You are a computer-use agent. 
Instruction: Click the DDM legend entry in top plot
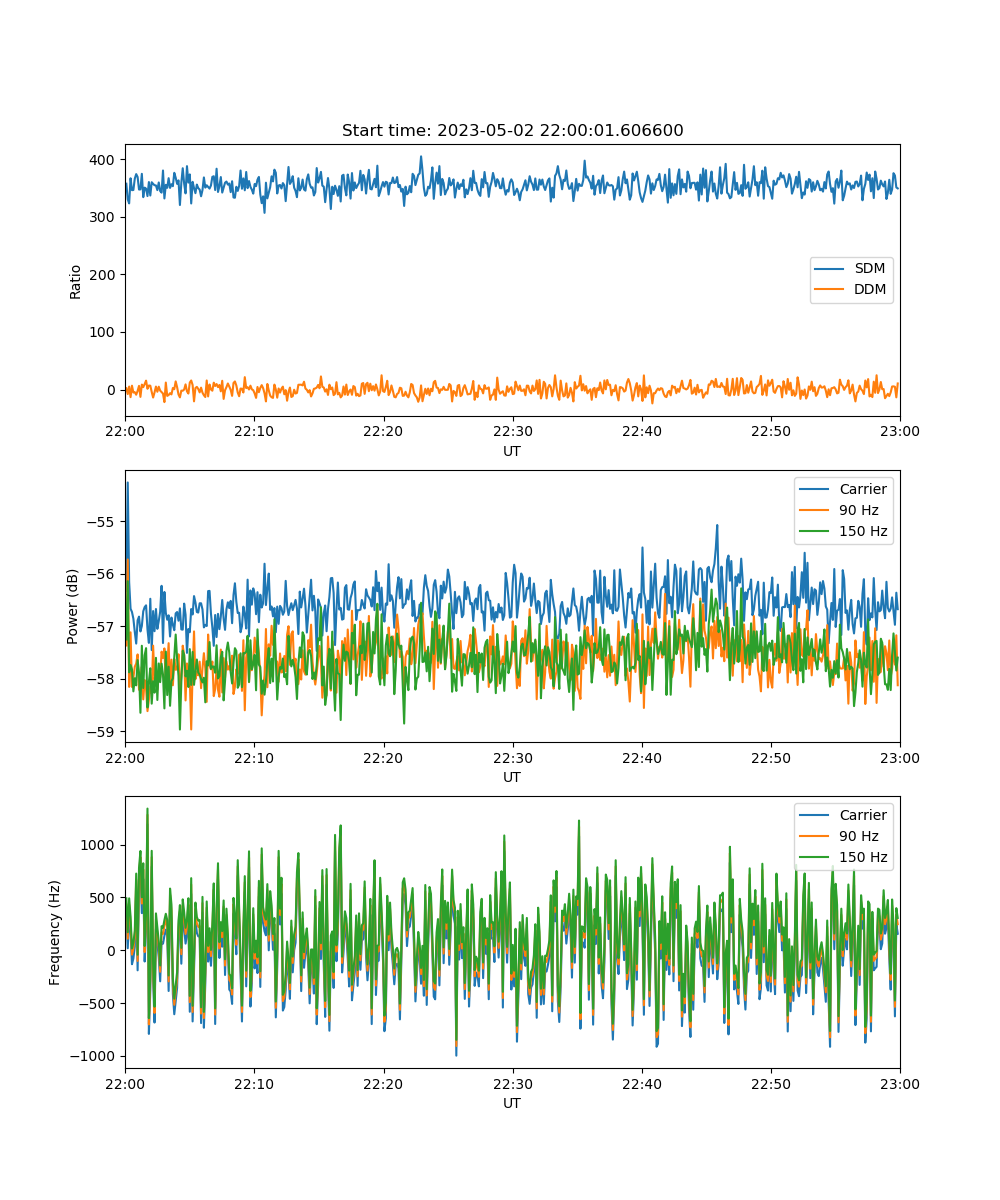[869, 289]
